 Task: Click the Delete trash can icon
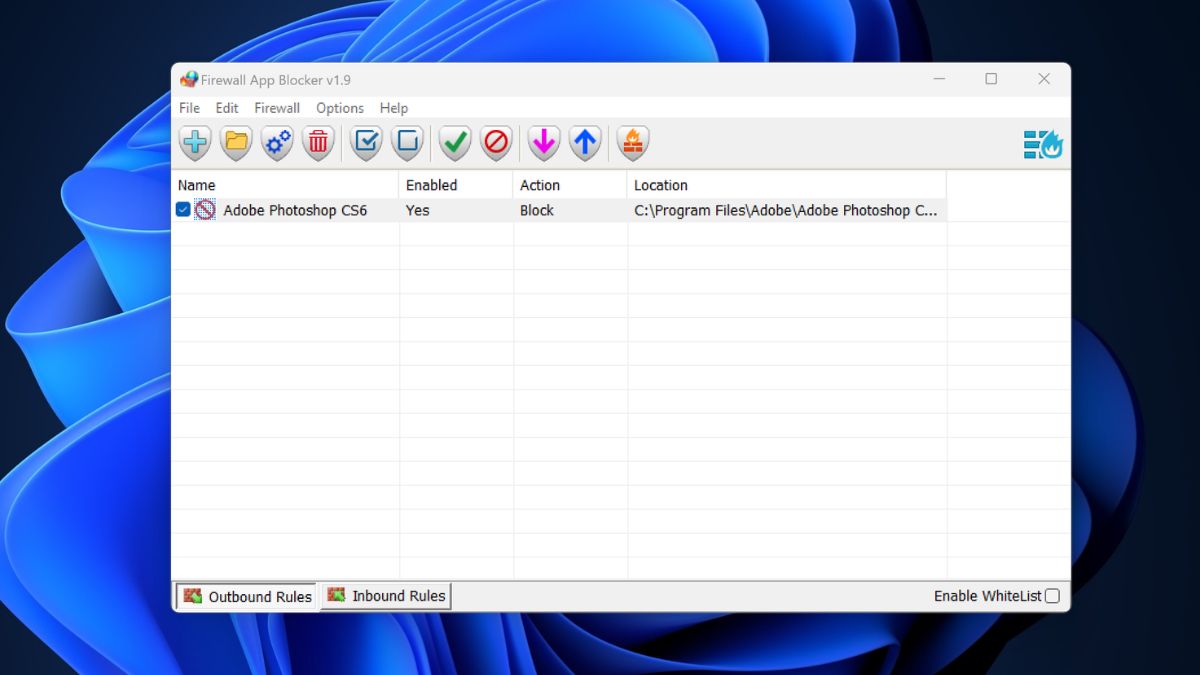[317, 143]
